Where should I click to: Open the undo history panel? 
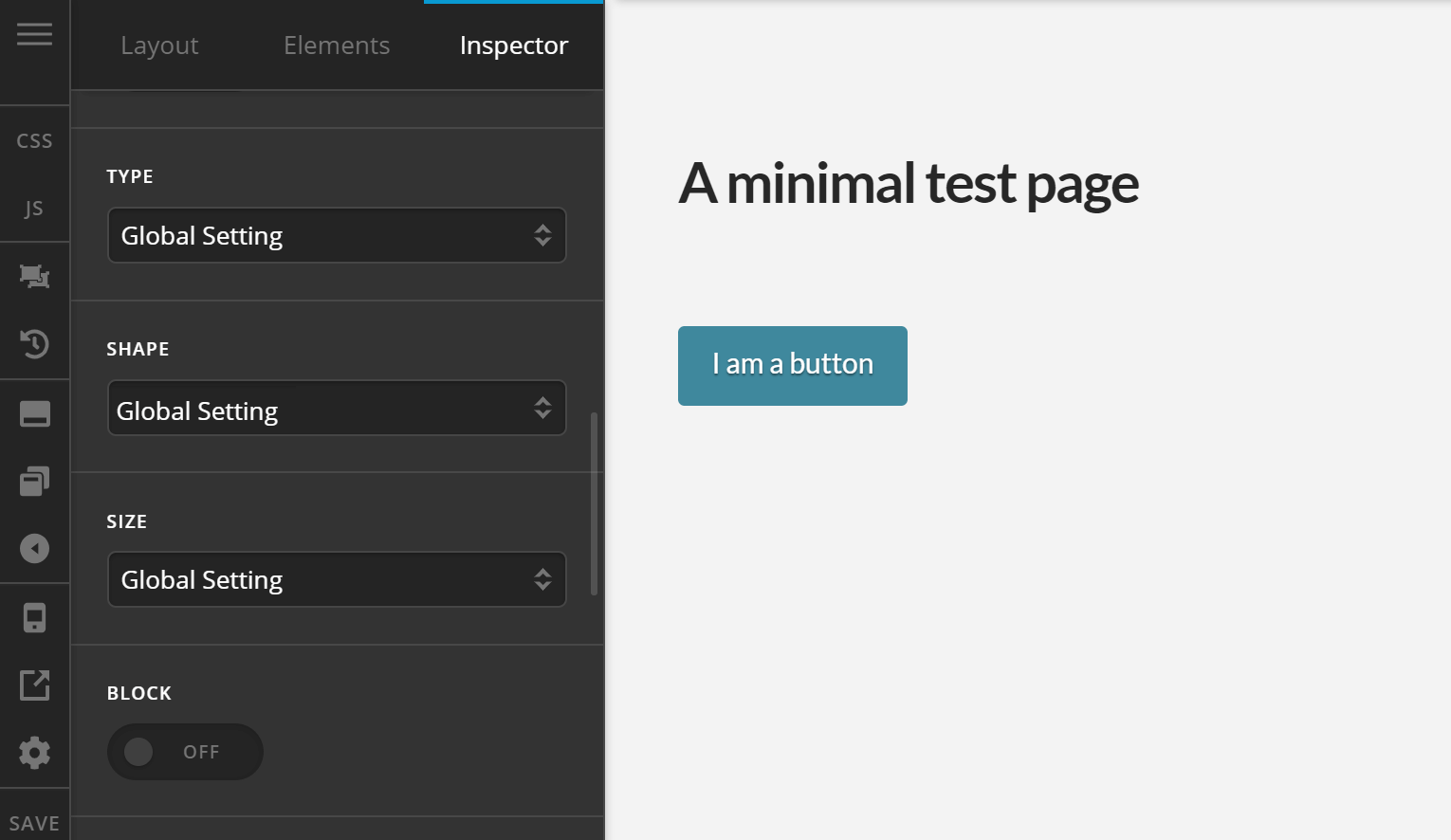pyautogui.click(x=35, y=344)
